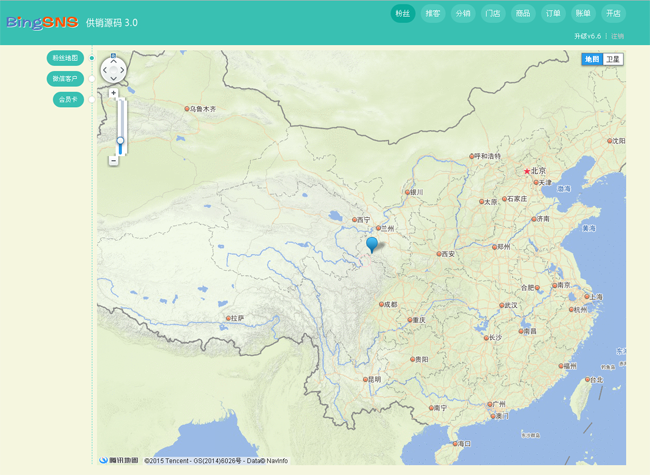Viewport: 650px width, 475px height.
Task: Open the 开店 tab
Action: pos(614,14)
